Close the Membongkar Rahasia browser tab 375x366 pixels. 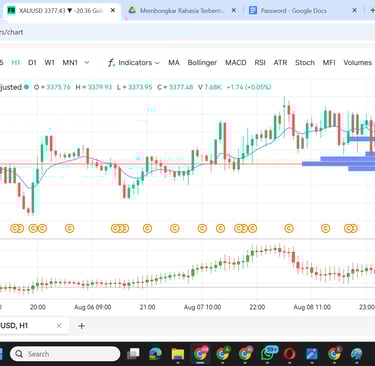pos(234,11)
